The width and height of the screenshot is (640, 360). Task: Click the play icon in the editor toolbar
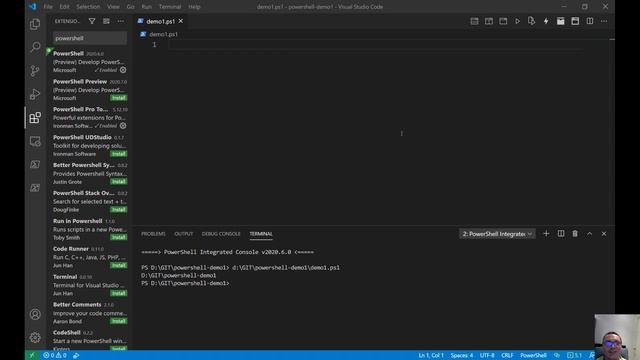point(517,21)
